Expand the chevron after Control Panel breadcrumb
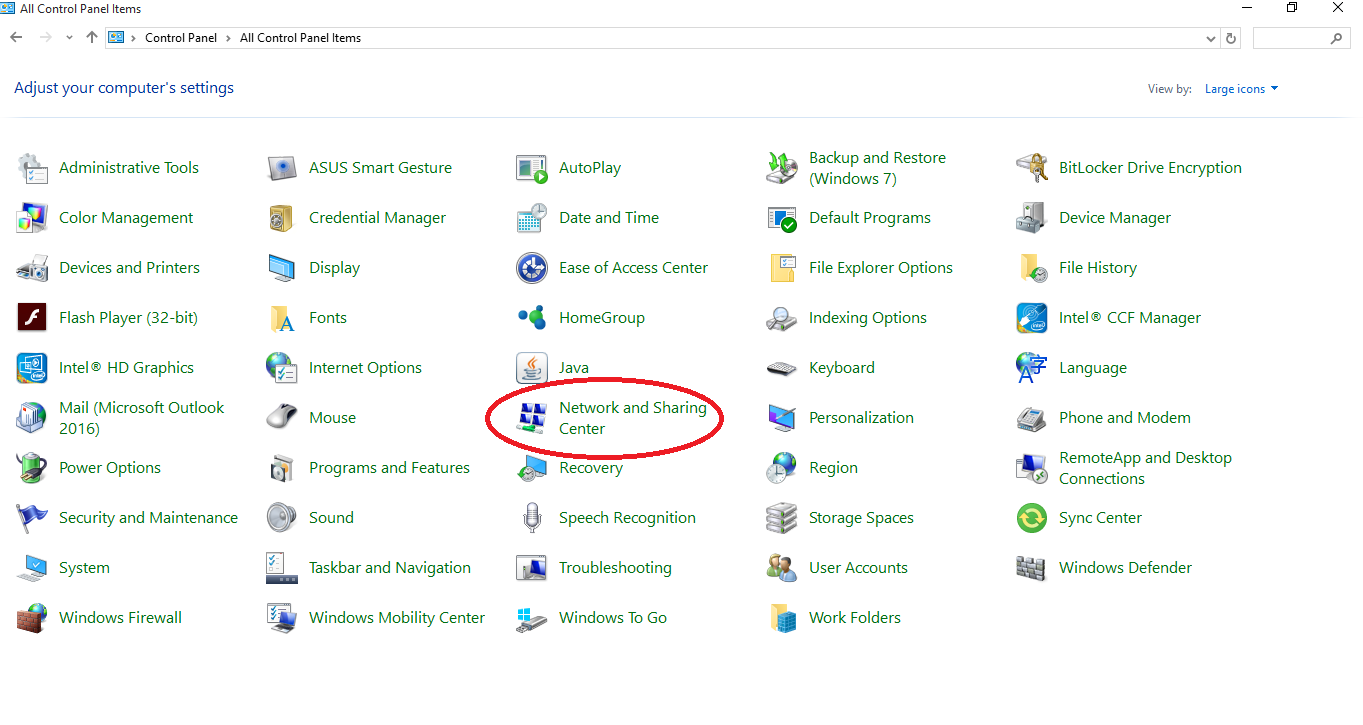Viewport: 1363px width, 725px height. tap(229, 38)
